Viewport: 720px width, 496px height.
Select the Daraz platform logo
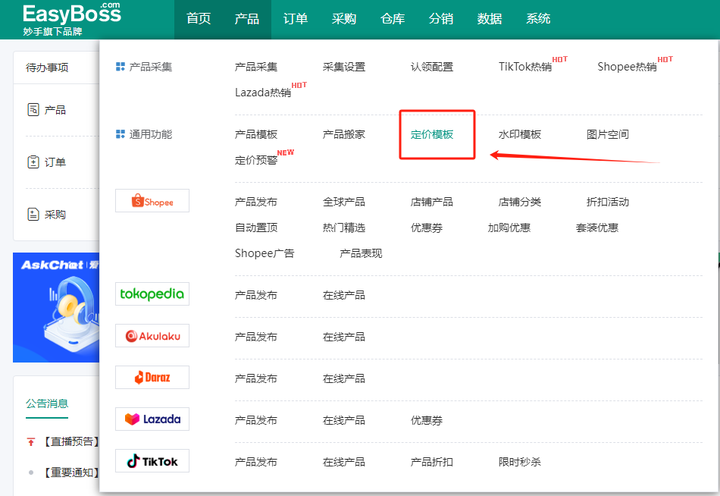tap(152, 378)
